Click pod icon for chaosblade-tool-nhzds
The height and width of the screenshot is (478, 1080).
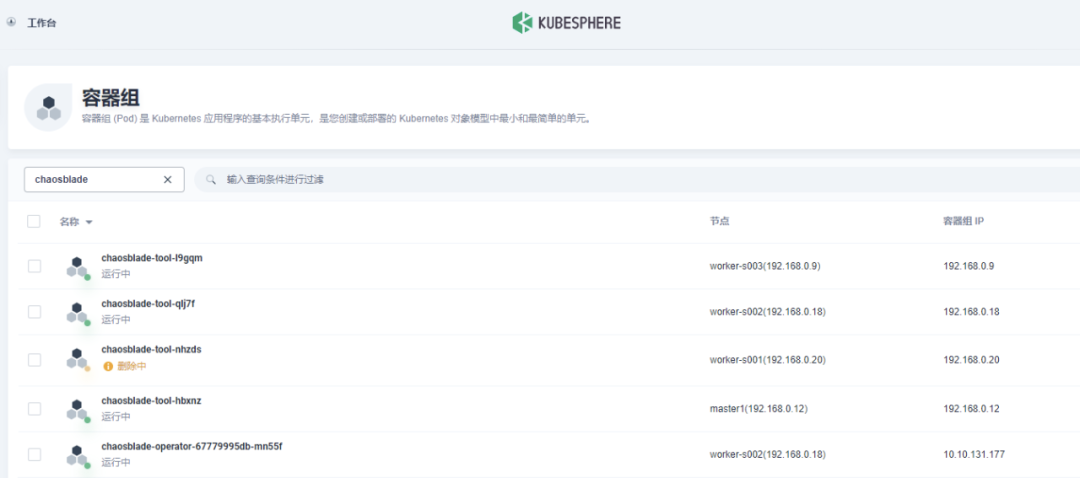[78, 360]
